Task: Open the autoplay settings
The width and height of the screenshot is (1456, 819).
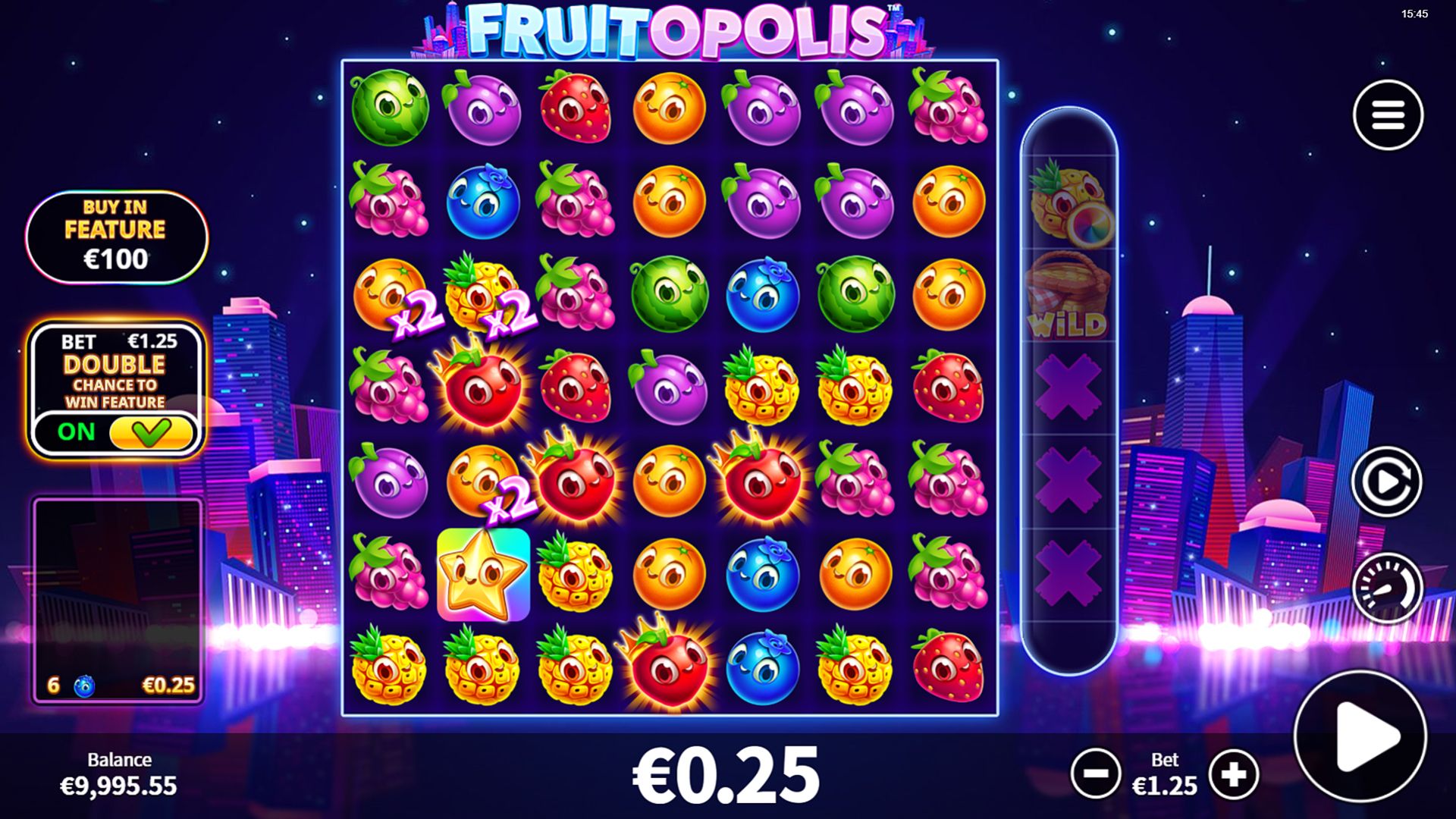Action: pos(1387,482)
